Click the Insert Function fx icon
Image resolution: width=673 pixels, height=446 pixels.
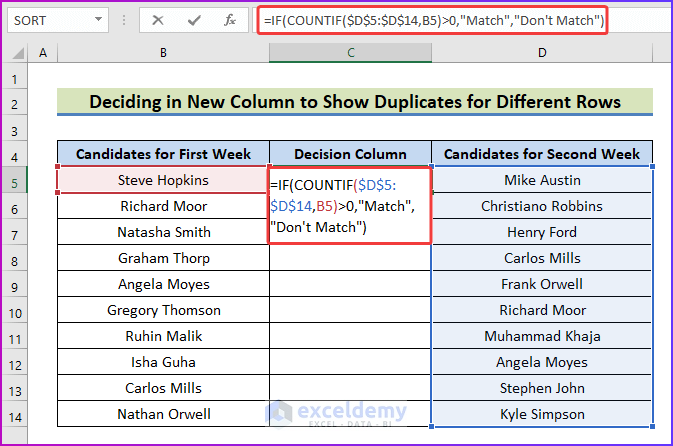(230, 19)
